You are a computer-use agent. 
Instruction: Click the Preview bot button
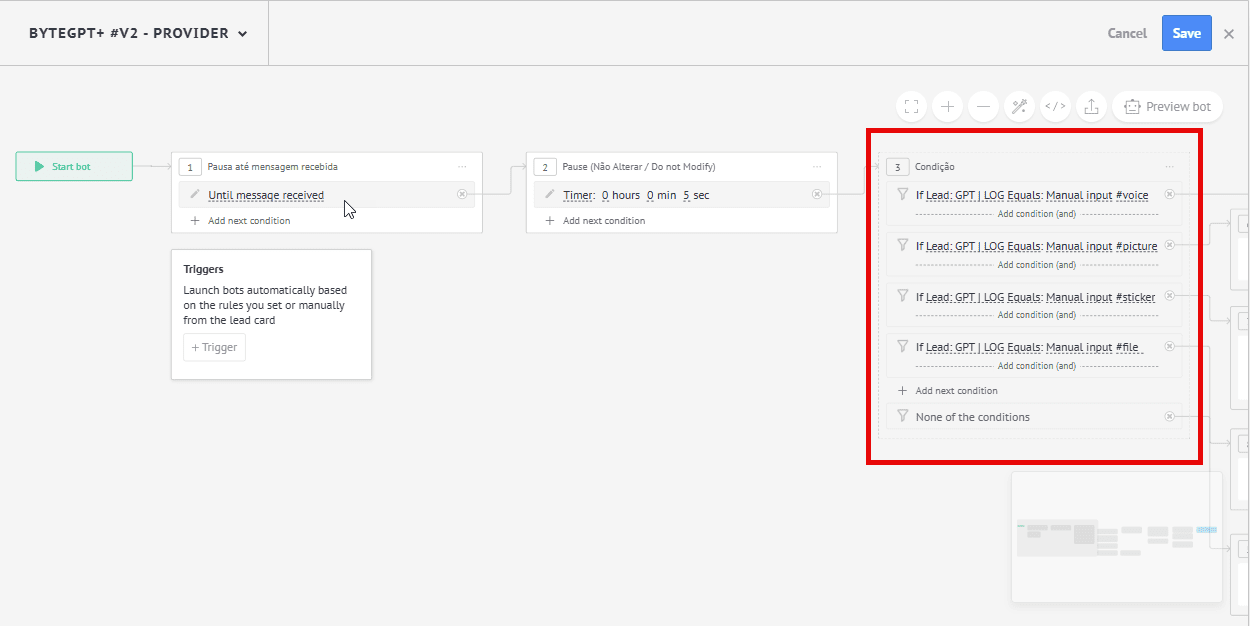coord(1167,106)
